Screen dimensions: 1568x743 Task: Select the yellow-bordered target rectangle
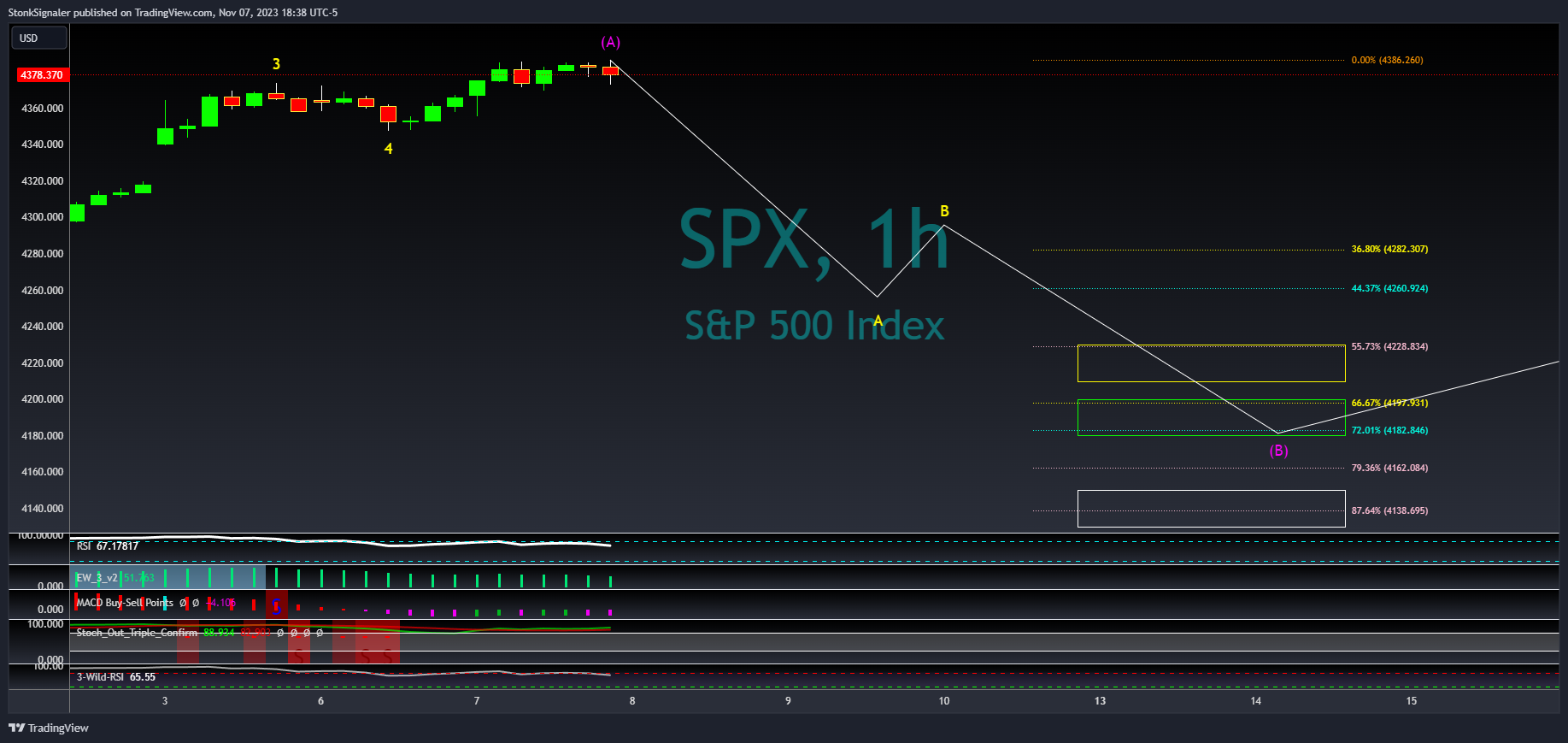pyautogui.click(x=1211, y=363)
